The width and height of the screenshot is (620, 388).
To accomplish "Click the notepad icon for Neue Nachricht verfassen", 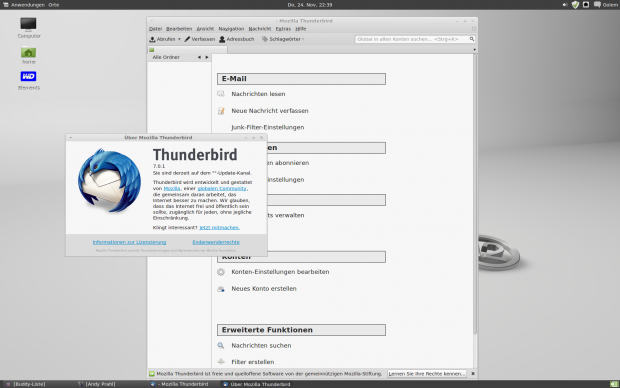I will (221, 111).
